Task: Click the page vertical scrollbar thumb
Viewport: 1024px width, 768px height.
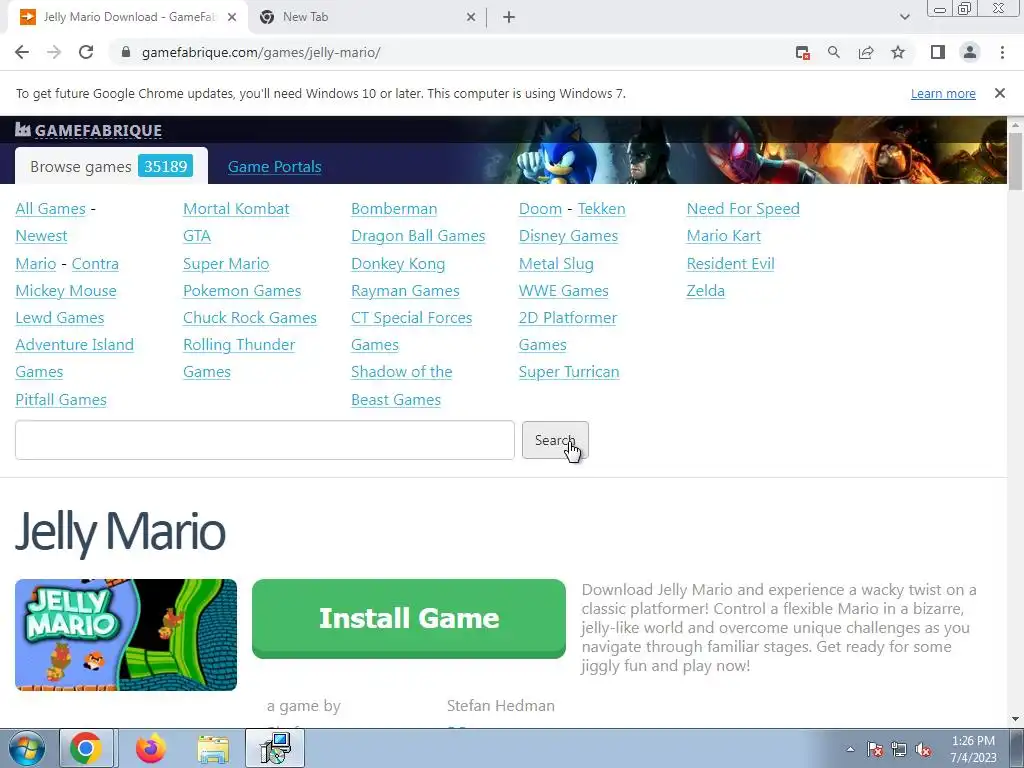Action: [1015, 161]
